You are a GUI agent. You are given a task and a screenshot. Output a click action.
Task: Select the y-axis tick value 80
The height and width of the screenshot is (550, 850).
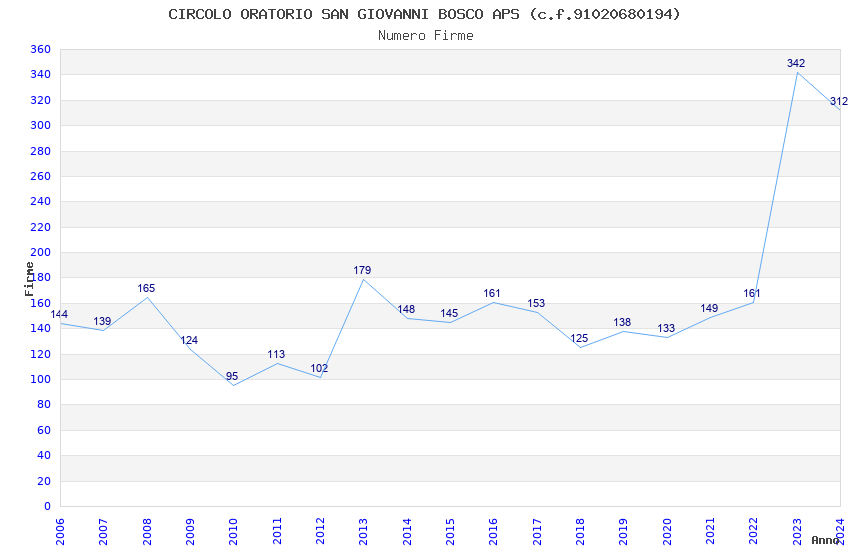44,405
